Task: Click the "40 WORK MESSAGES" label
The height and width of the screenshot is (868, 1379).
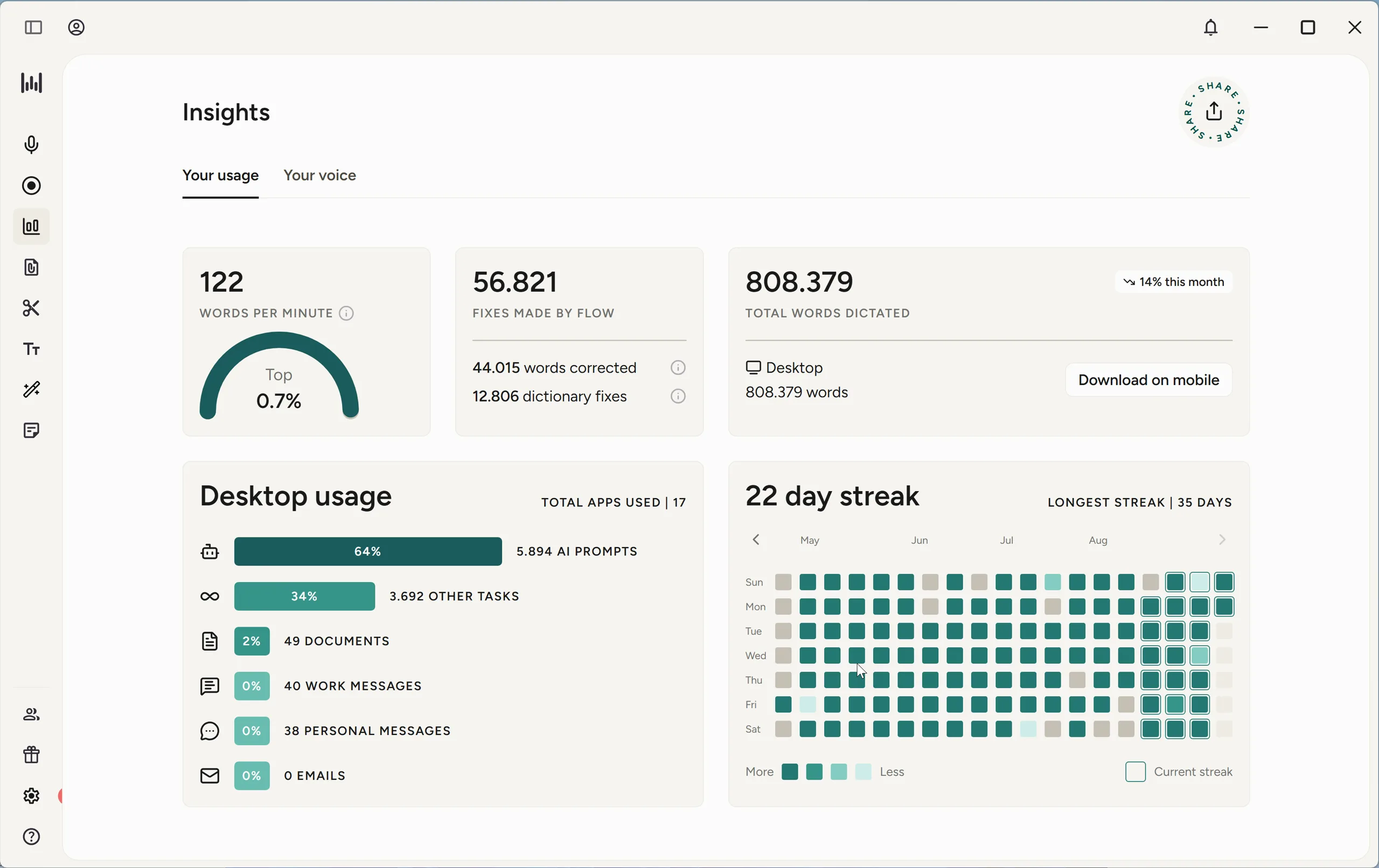Action: point(353,687)
